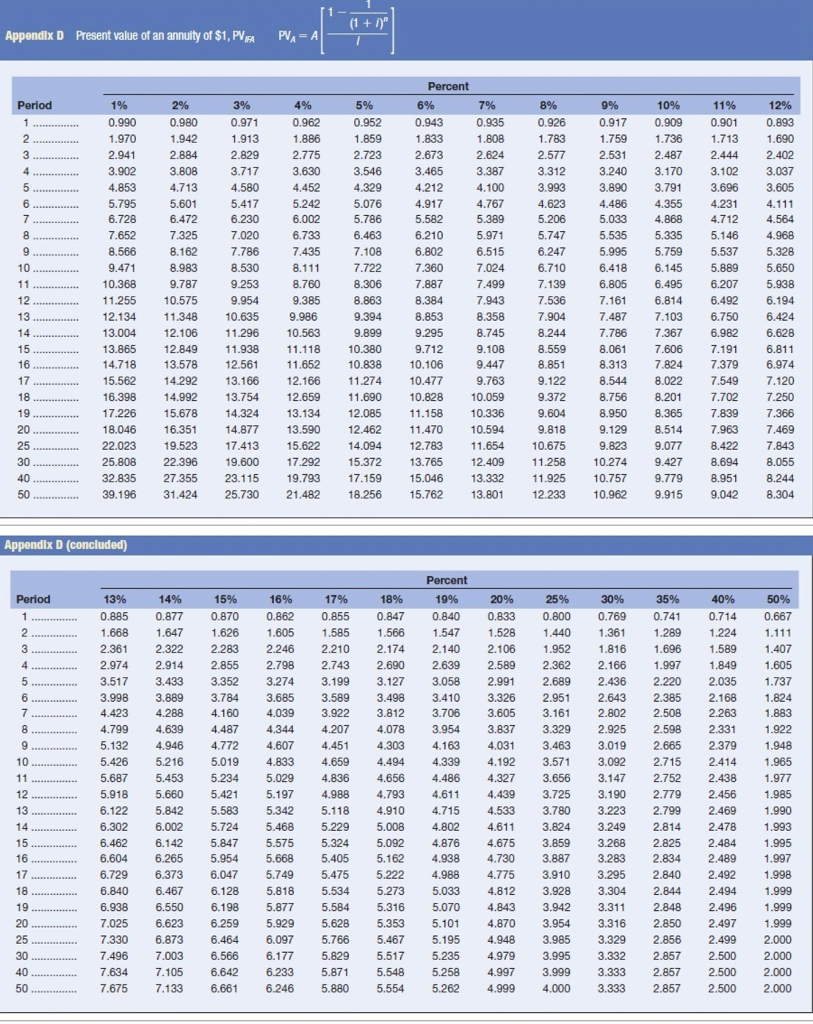Click 9.986 at period 13 under 4%
This screenshot has width=813, height=1024.
point(304,317)
